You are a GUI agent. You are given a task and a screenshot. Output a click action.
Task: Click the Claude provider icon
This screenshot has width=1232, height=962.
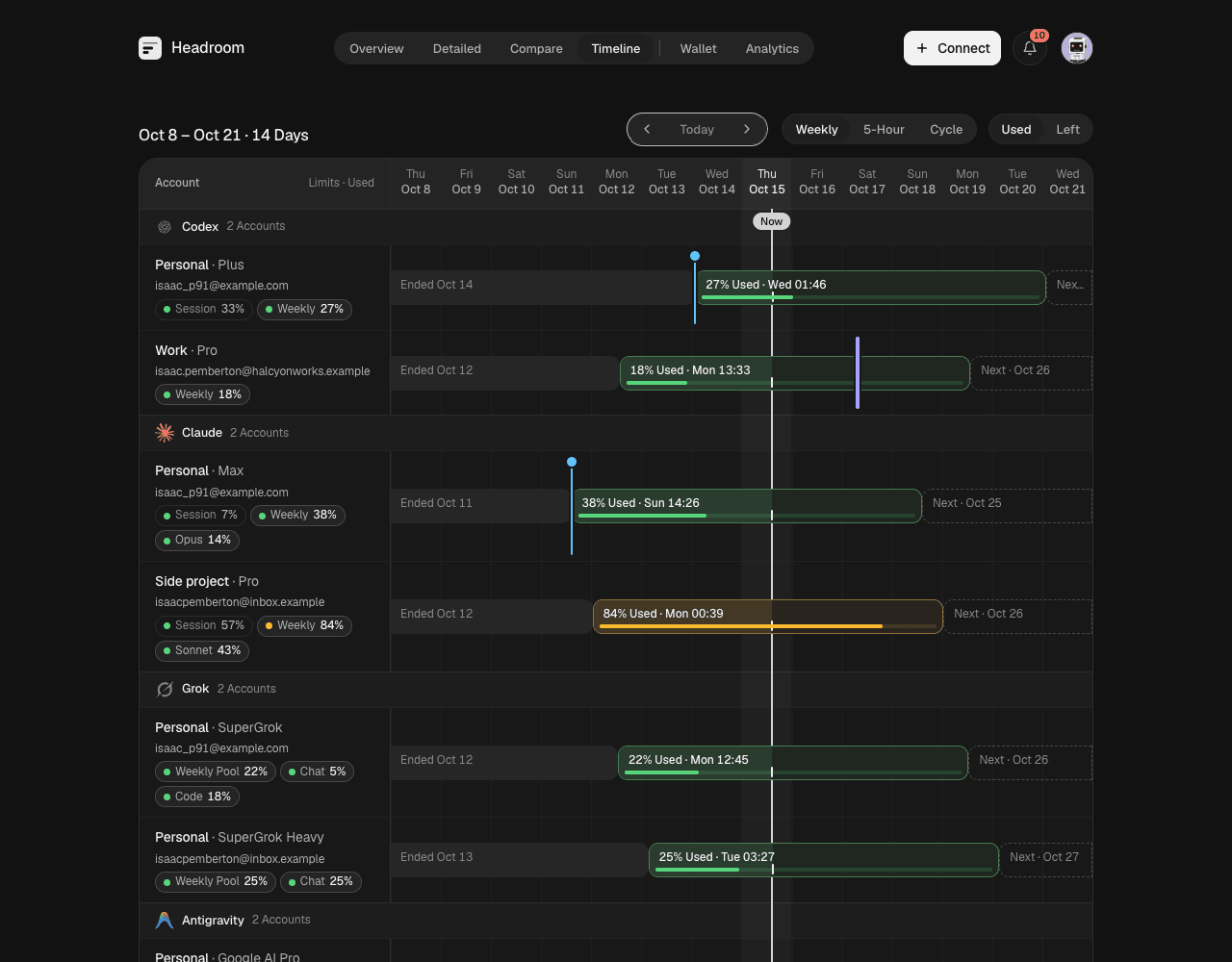pos(165,433)
